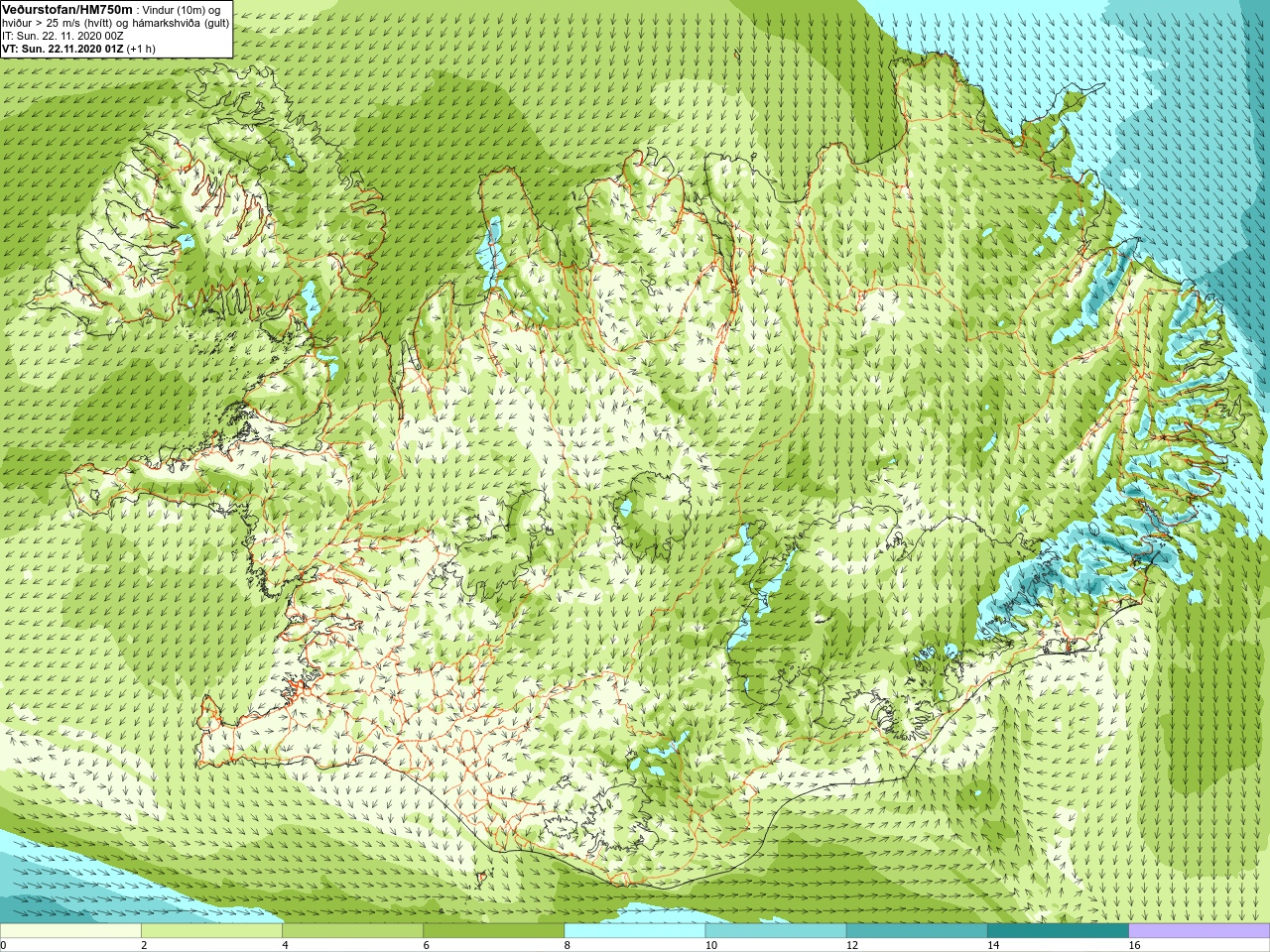
Task: Click the darker green 6–8 m/s legend swatch
Action: click(x=493, y=931)
